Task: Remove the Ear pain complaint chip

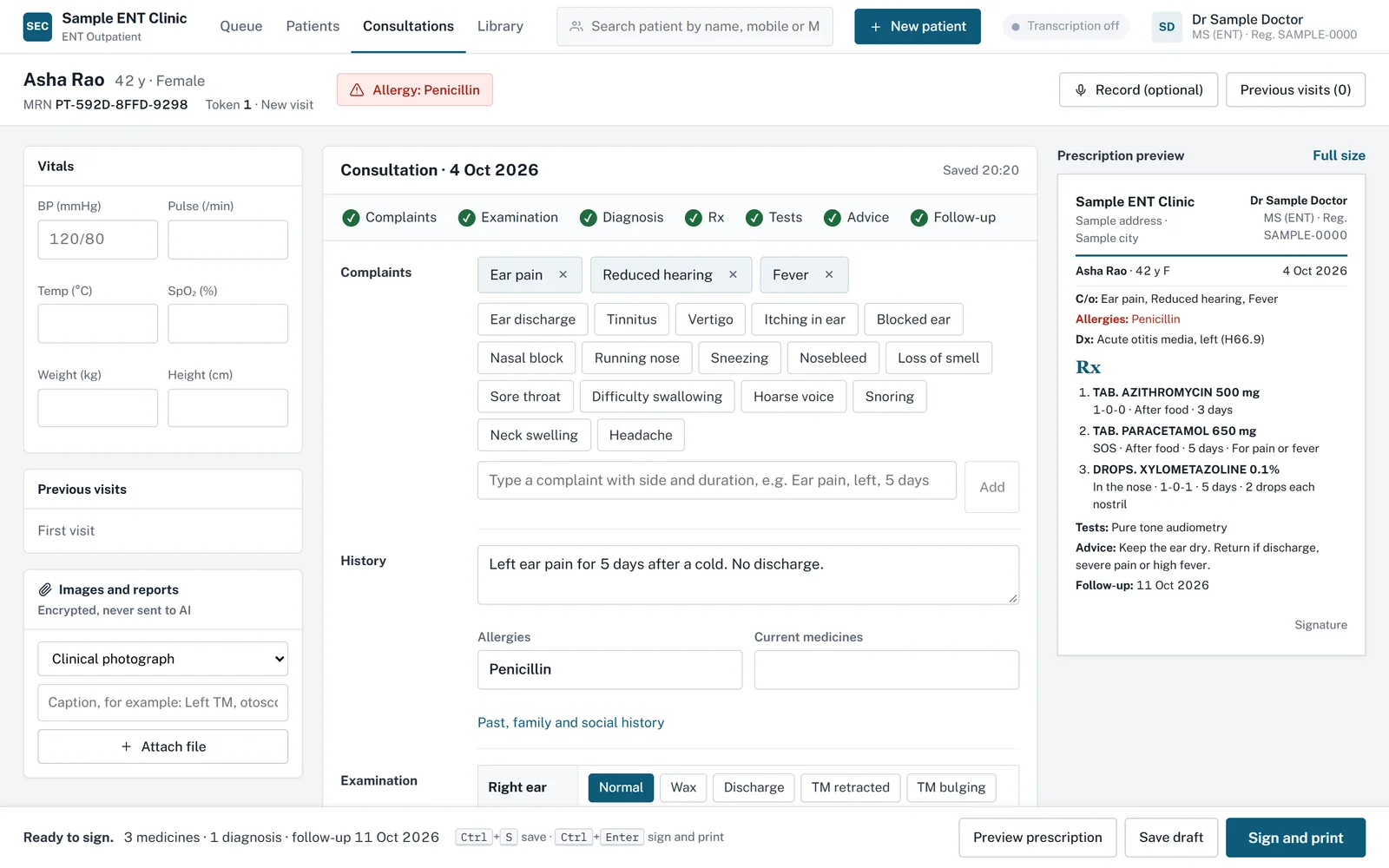Action: pyautogui.click(x=563, y=275)
